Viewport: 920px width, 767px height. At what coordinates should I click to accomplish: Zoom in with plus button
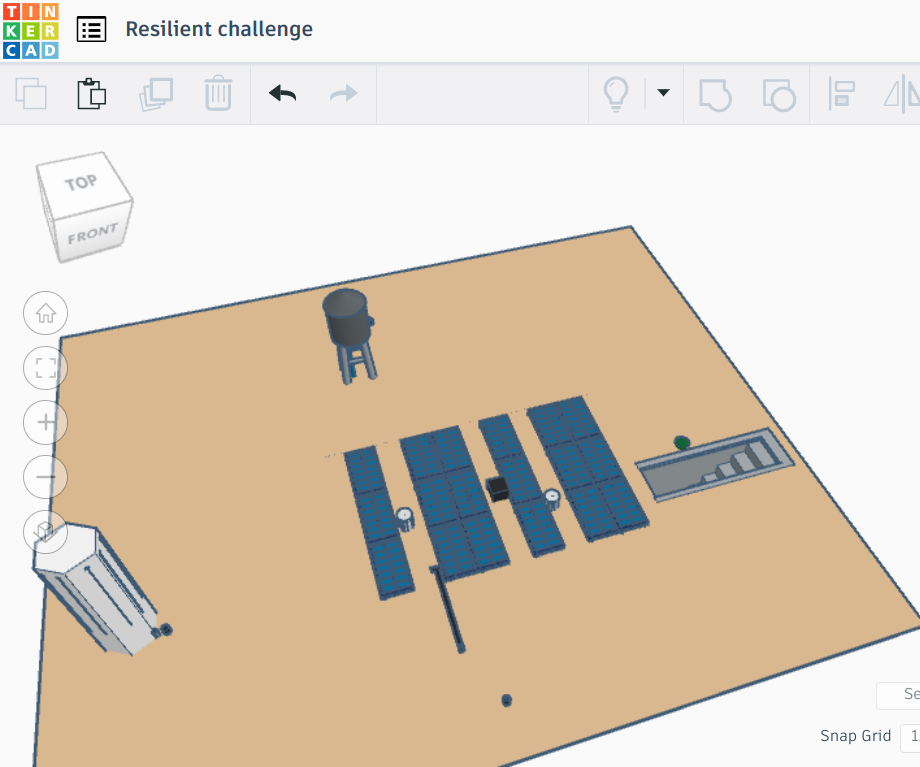pos(45,423)
